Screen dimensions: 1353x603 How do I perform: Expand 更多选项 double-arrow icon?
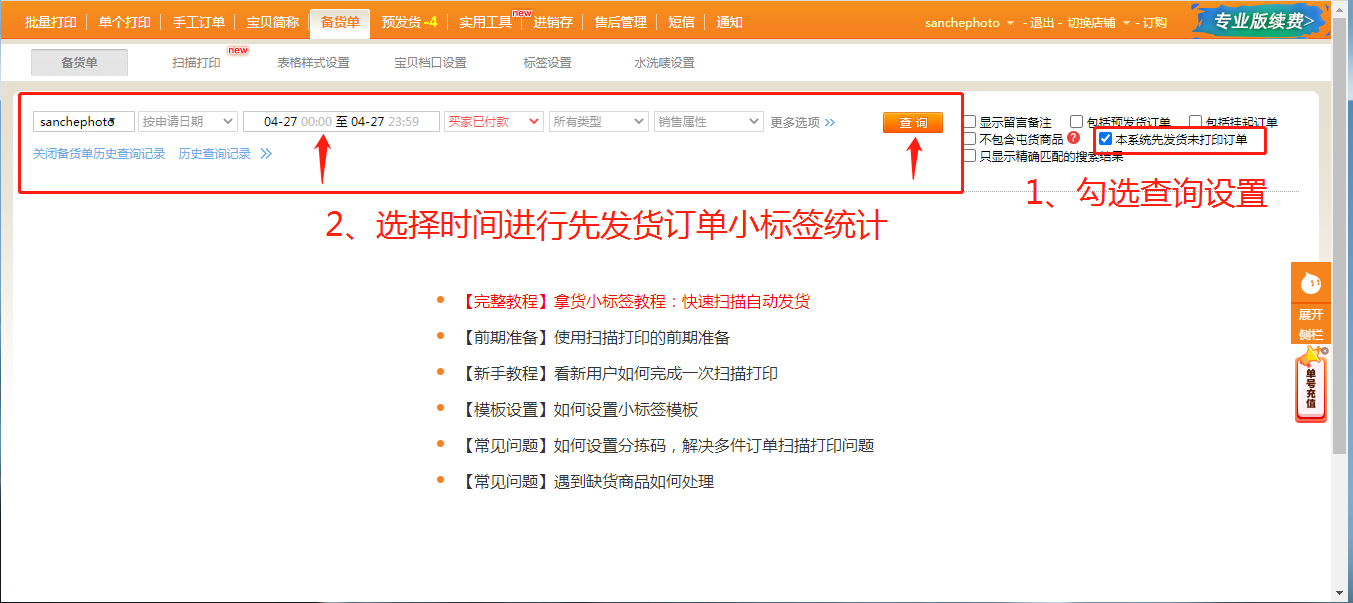(x=830, y=122)
